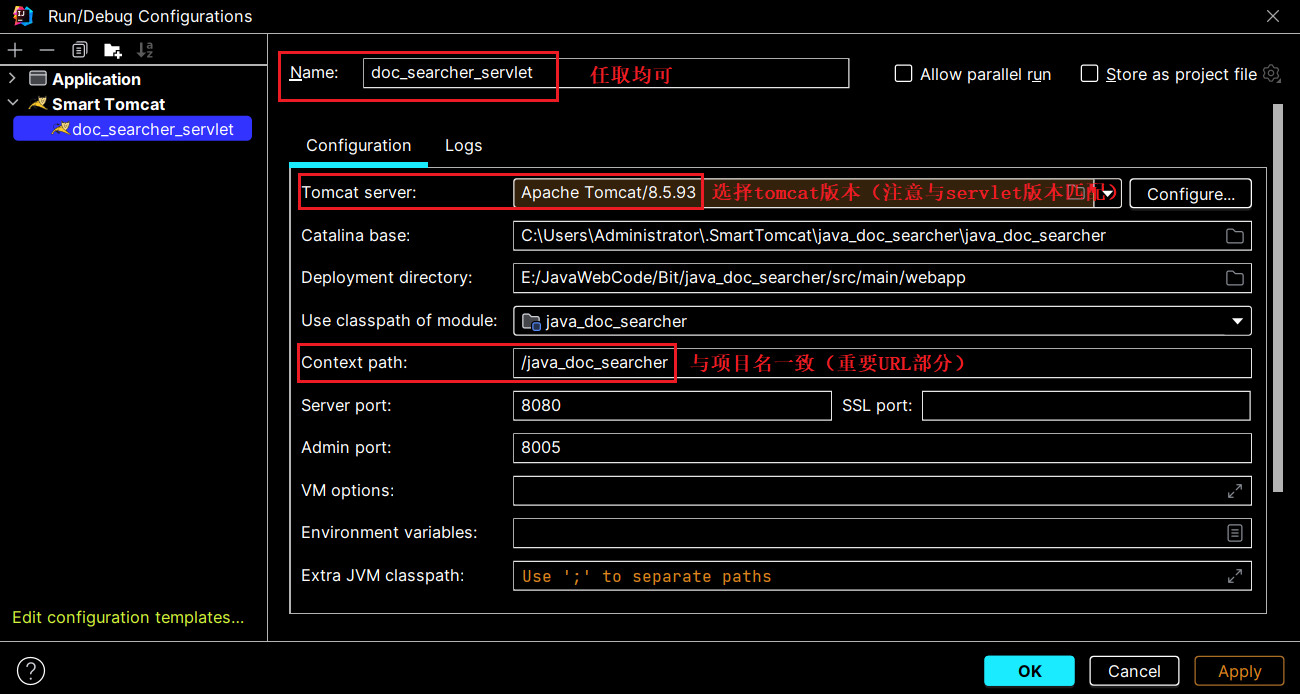
Task: Switch to the Logs tab
Action: point(463,145)
